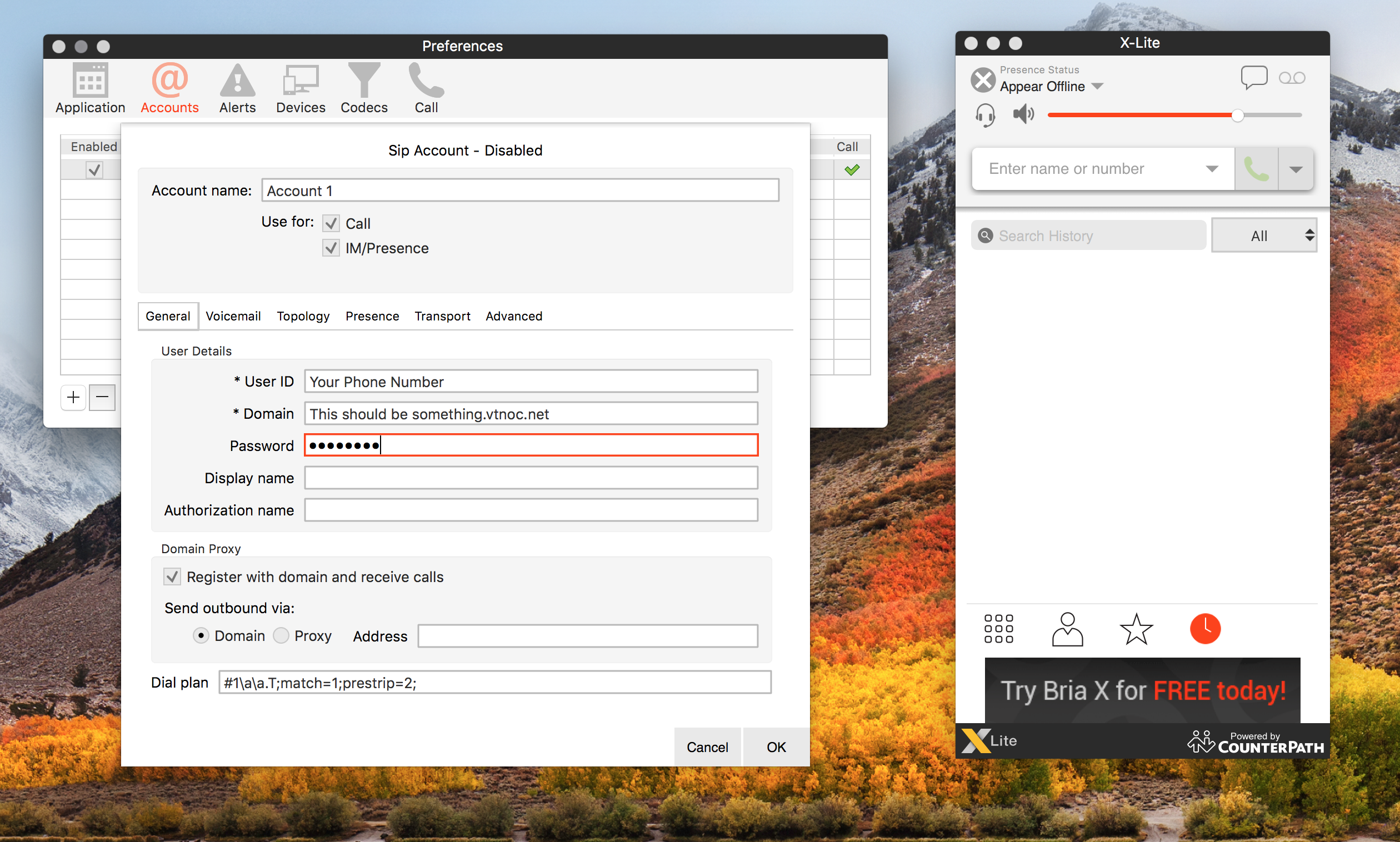
Task: Open the Accounts preferences pane
Action: point(169,88)
